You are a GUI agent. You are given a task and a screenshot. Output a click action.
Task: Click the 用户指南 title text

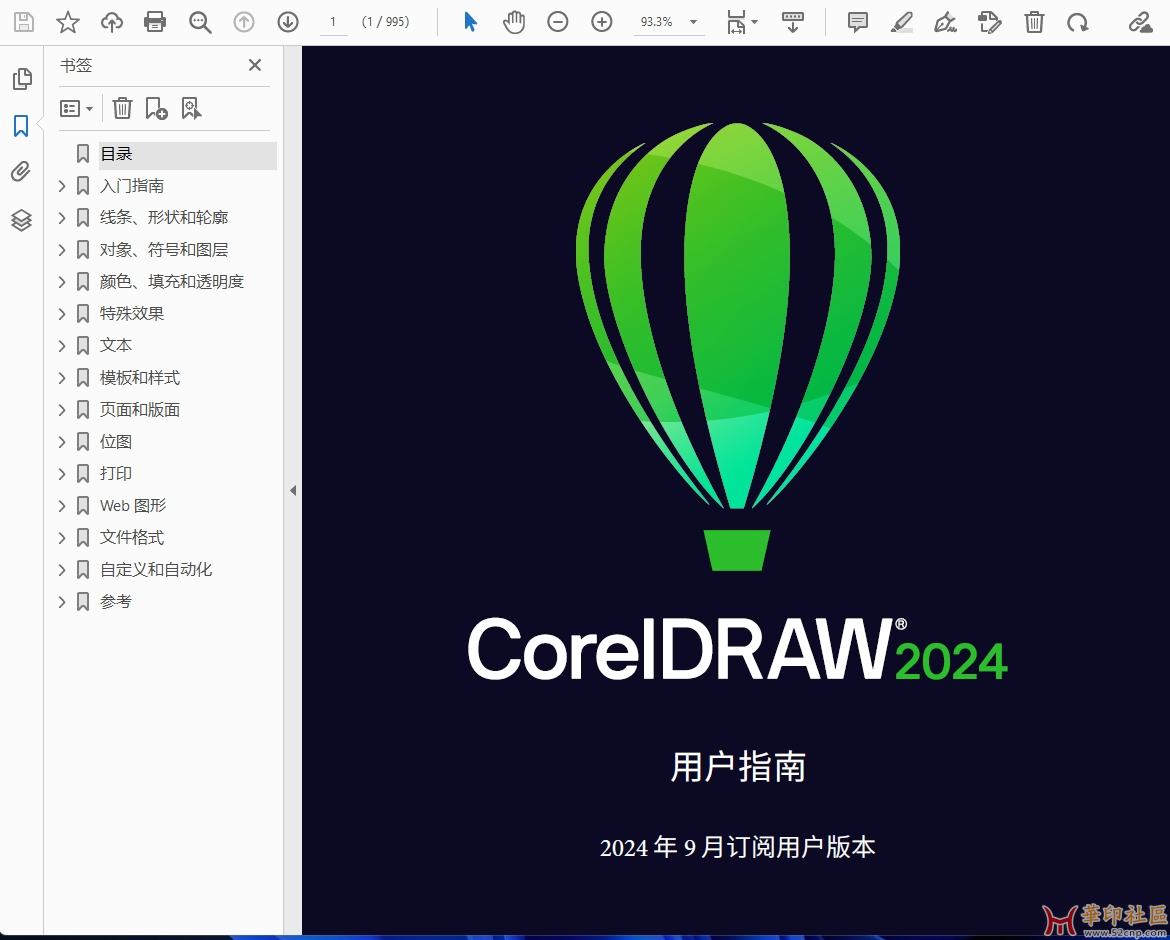(x=738, y=768)
